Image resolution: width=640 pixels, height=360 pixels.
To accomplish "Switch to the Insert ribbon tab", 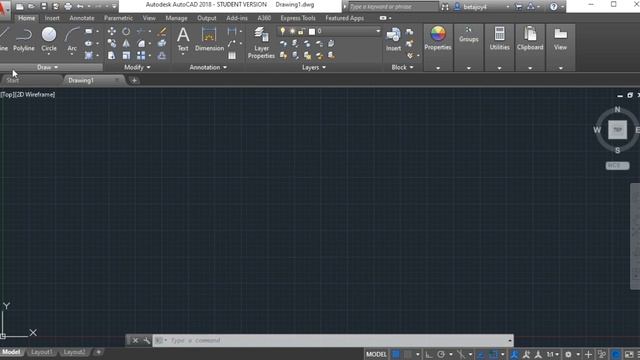I will (52, 18).
